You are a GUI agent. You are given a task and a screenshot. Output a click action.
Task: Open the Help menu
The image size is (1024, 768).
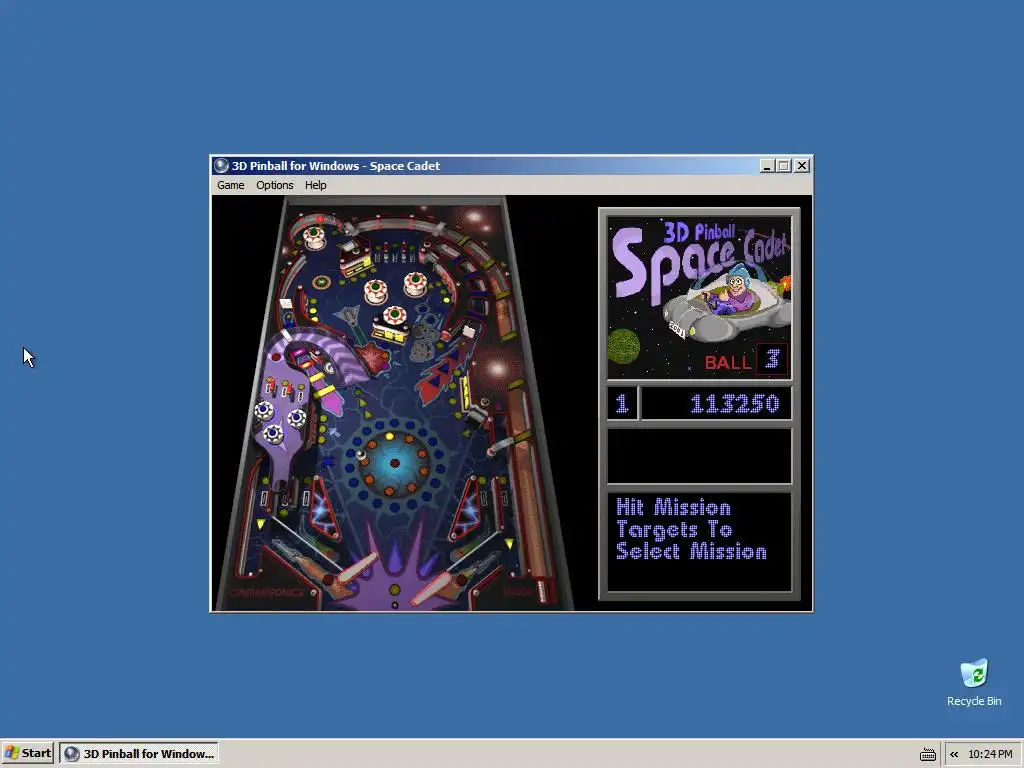click(315, 185)
